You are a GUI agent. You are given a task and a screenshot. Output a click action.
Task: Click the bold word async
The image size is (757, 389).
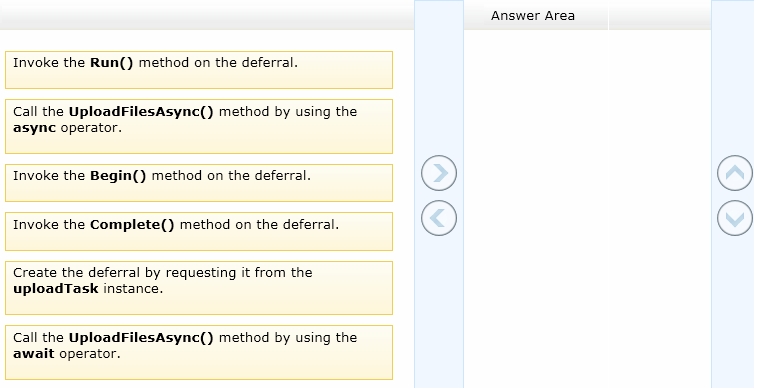tap(34, 128)
